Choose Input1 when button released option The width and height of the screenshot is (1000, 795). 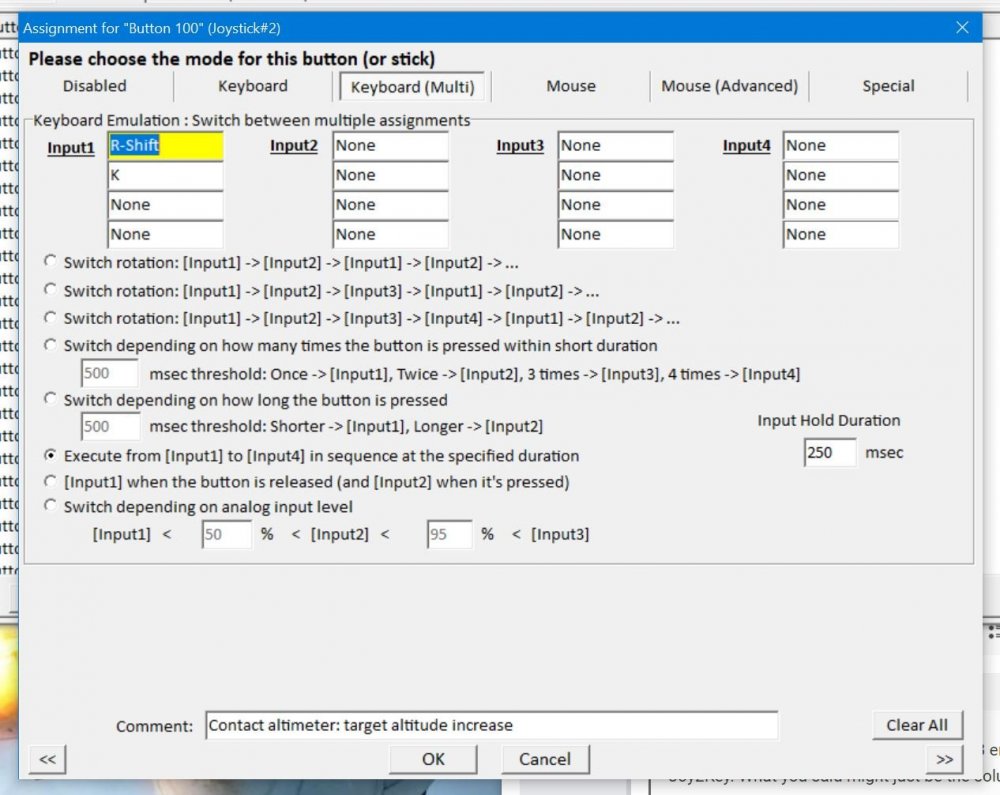pos(51,481)
